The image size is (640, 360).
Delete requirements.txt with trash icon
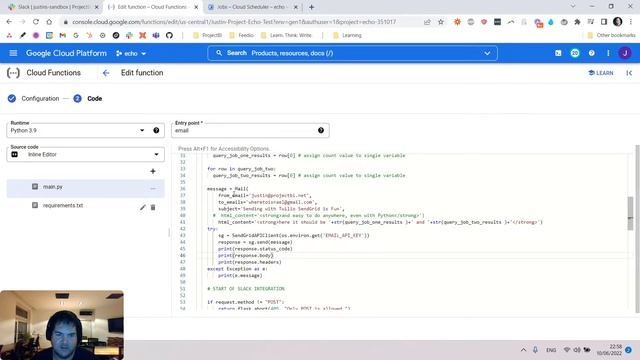click(x=153, y=207)
